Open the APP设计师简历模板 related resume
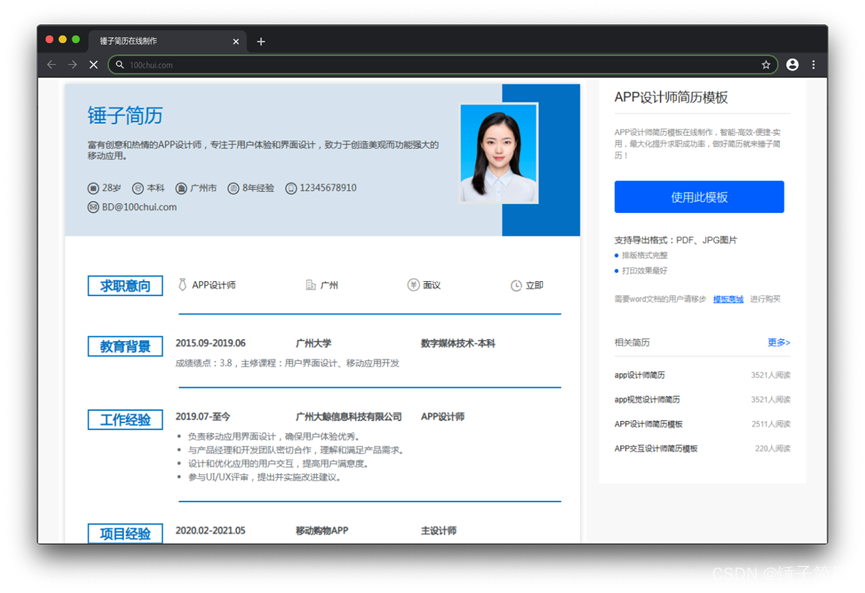The width and height of the screenshot is (865, 593). pyautogui.click(x=648, y=424)
